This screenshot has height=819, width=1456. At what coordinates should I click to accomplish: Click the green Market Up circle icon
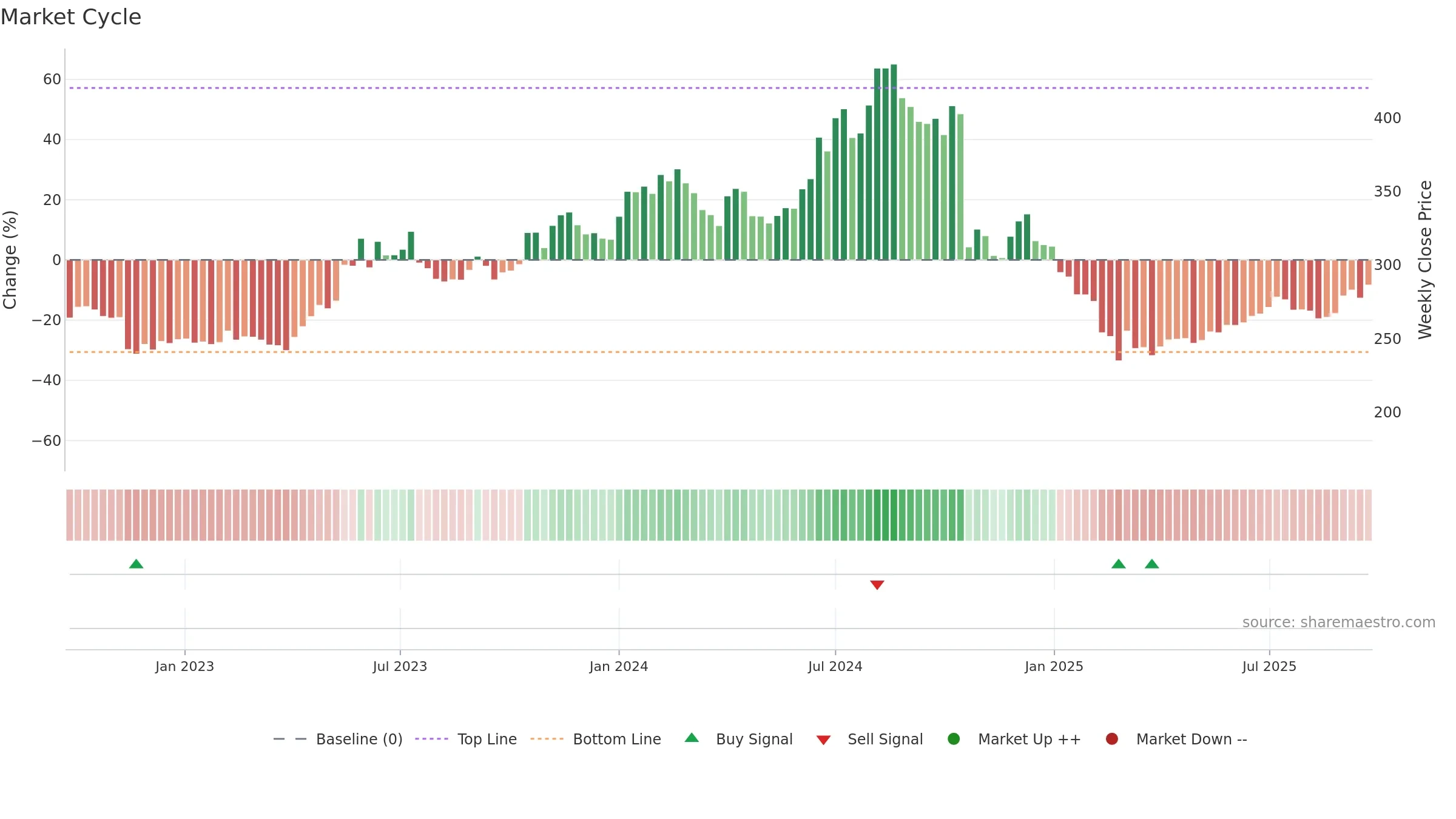pyautogui.click(x=954, y=739)
